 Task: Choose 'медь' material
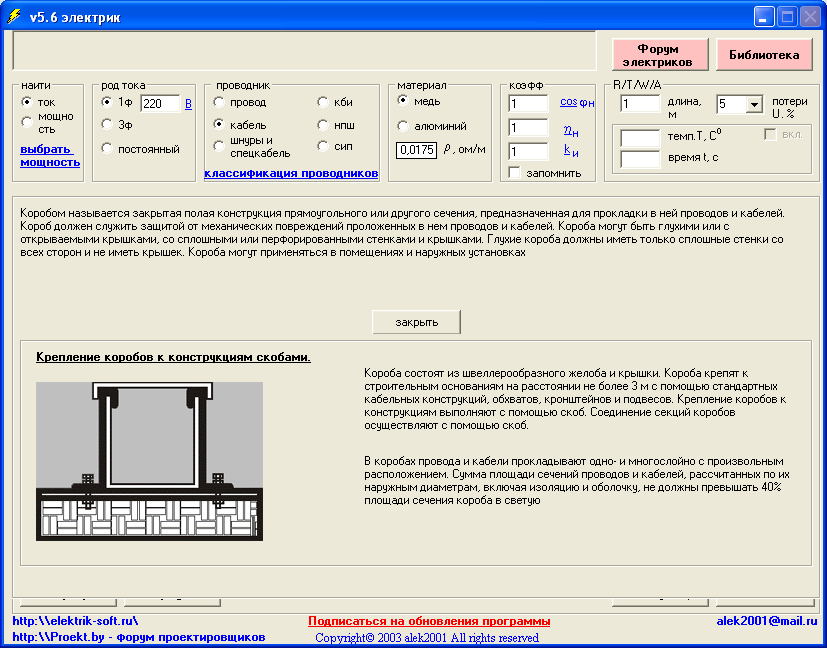(x=402, y=100)
